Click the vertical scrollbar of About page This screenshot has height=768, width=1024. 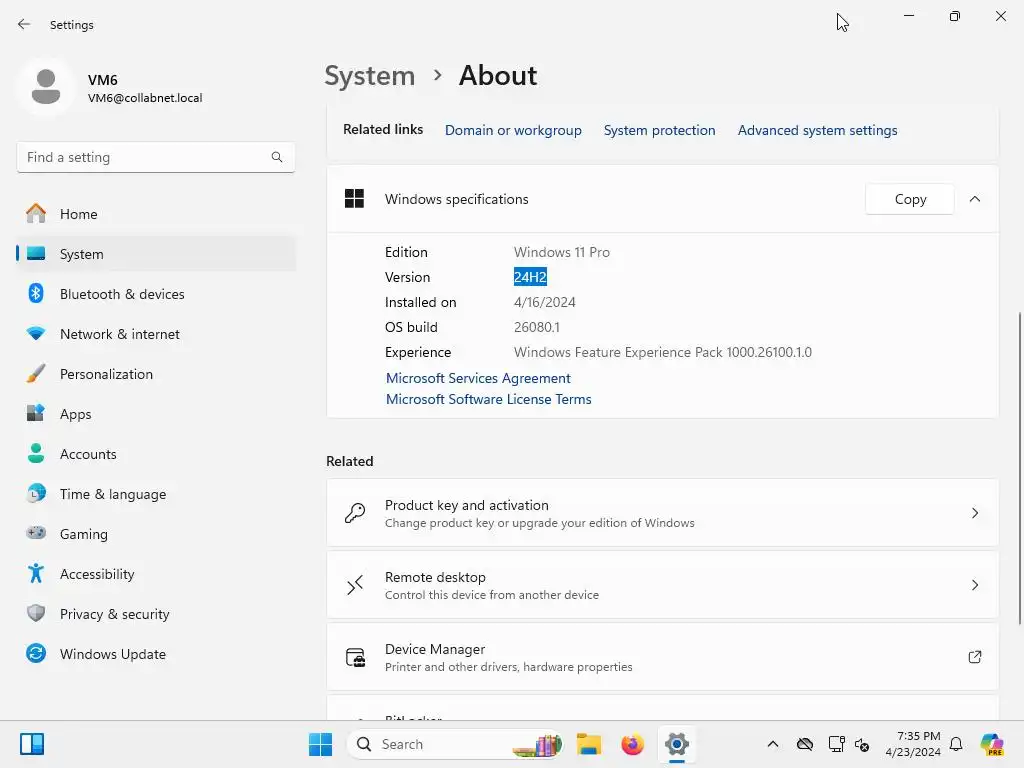[1019, 468]
